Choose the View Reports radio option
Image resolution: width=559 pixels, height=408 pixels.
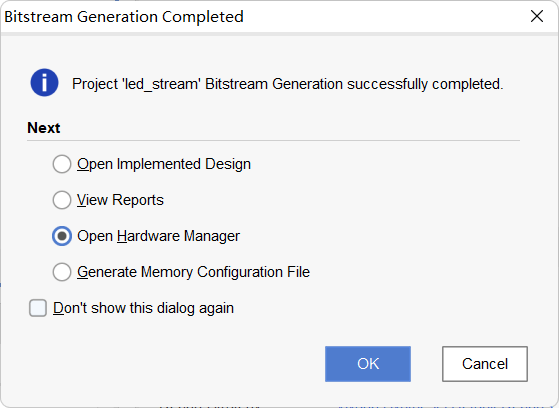tap(62, 200)
